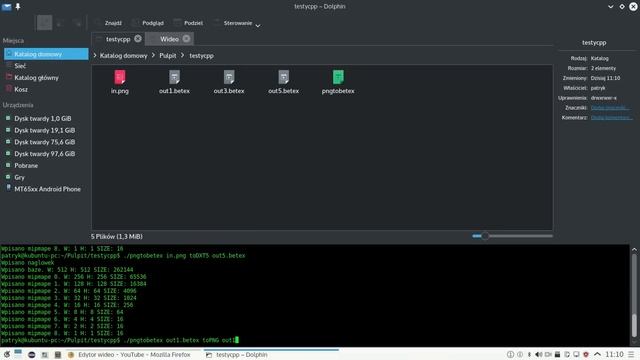Open the Dolphin window menu icon in title bar

7,7
